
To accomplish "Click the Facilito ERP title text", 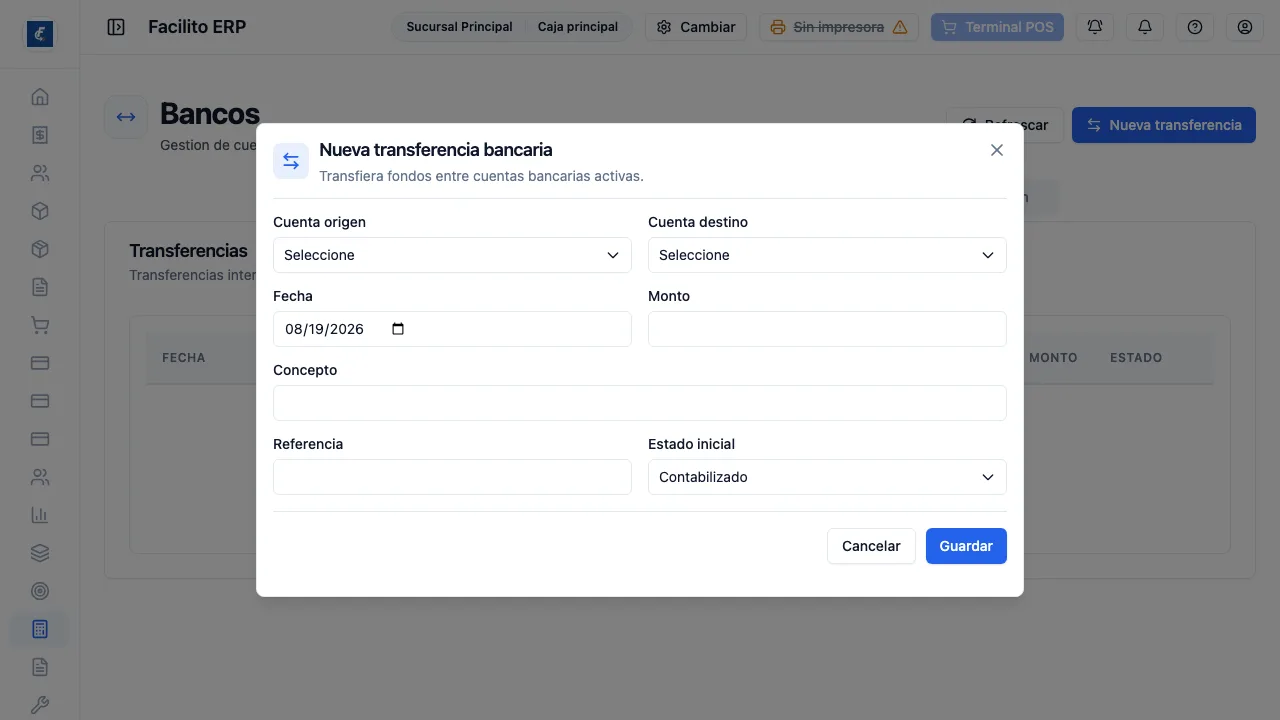I will click(197, 27).
